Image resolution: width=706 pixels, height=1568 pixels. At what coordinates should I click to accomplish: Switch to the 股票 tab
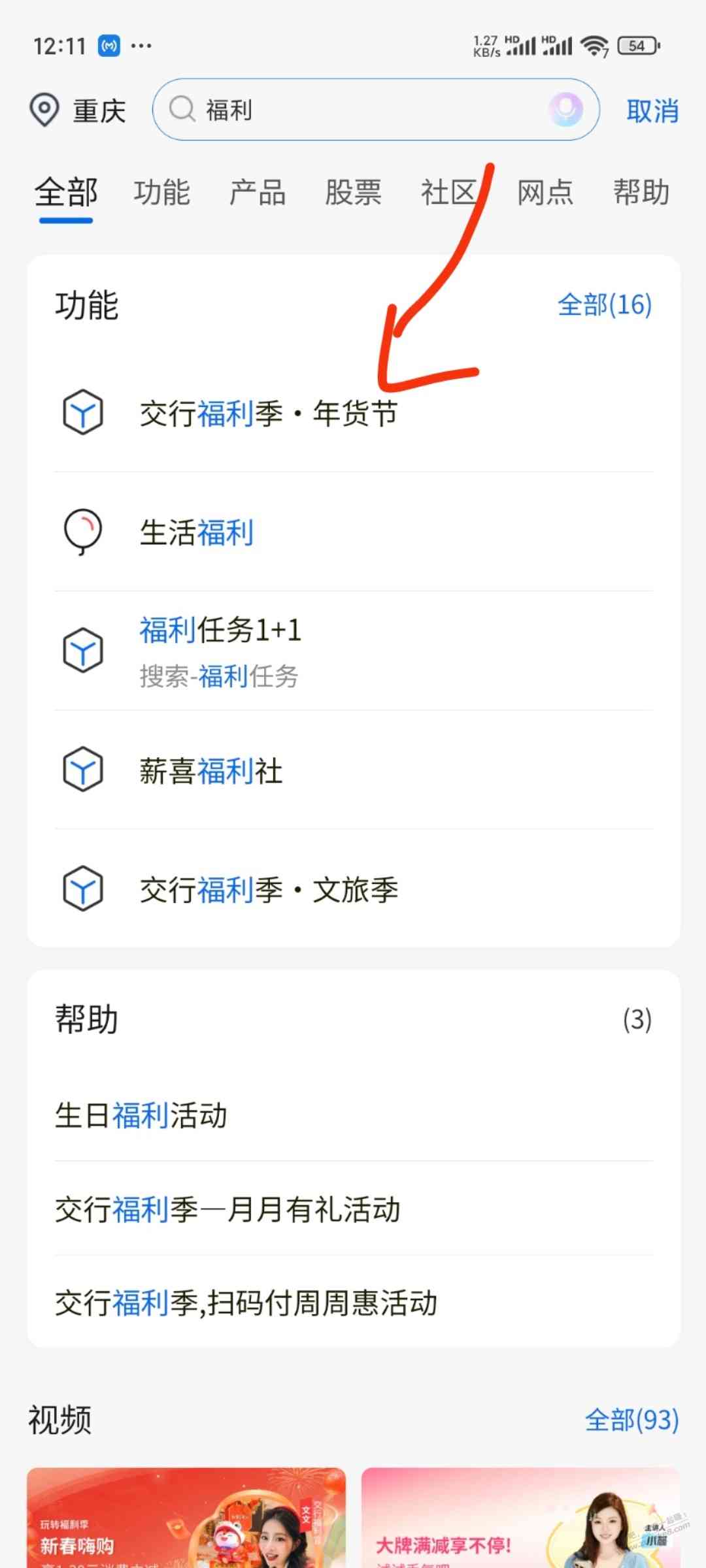point(354,193)
